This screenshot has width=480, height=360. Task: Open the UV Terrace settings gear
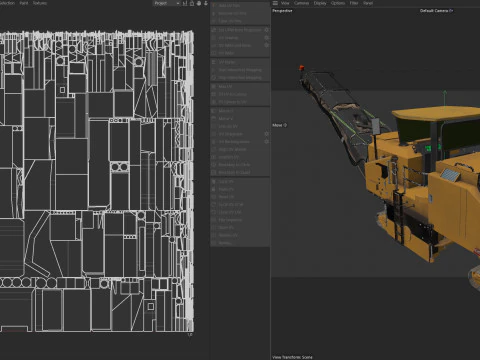coord(266,134)
